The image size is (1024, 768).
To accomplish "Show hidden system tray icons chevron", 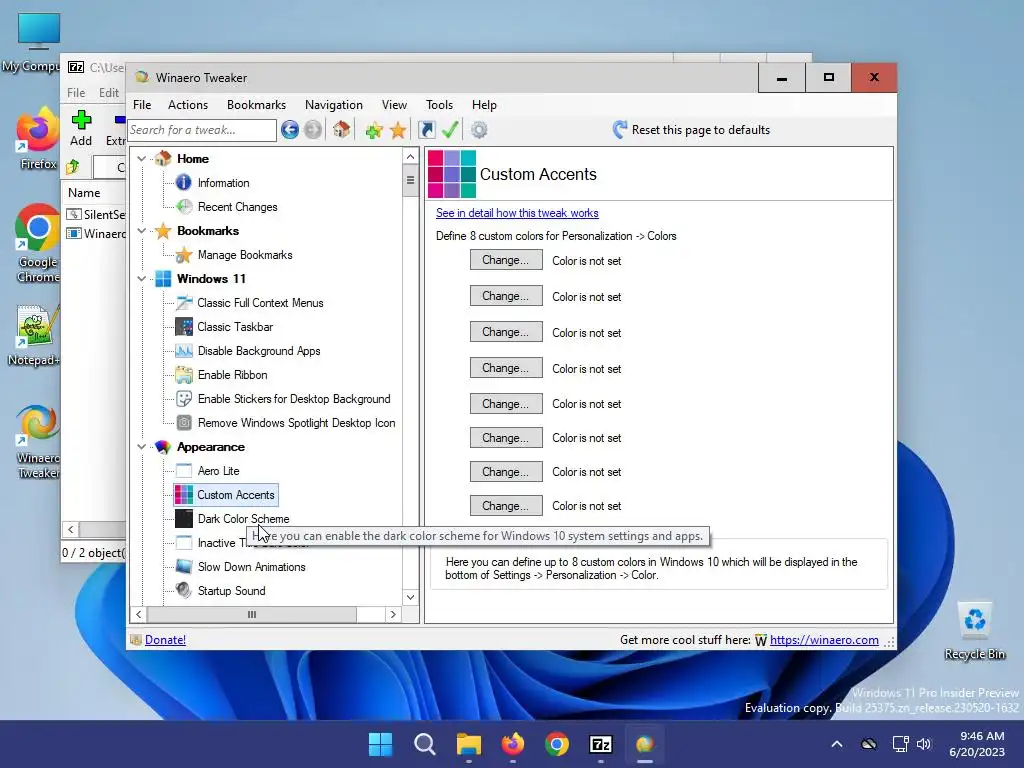I will point(837,744).
